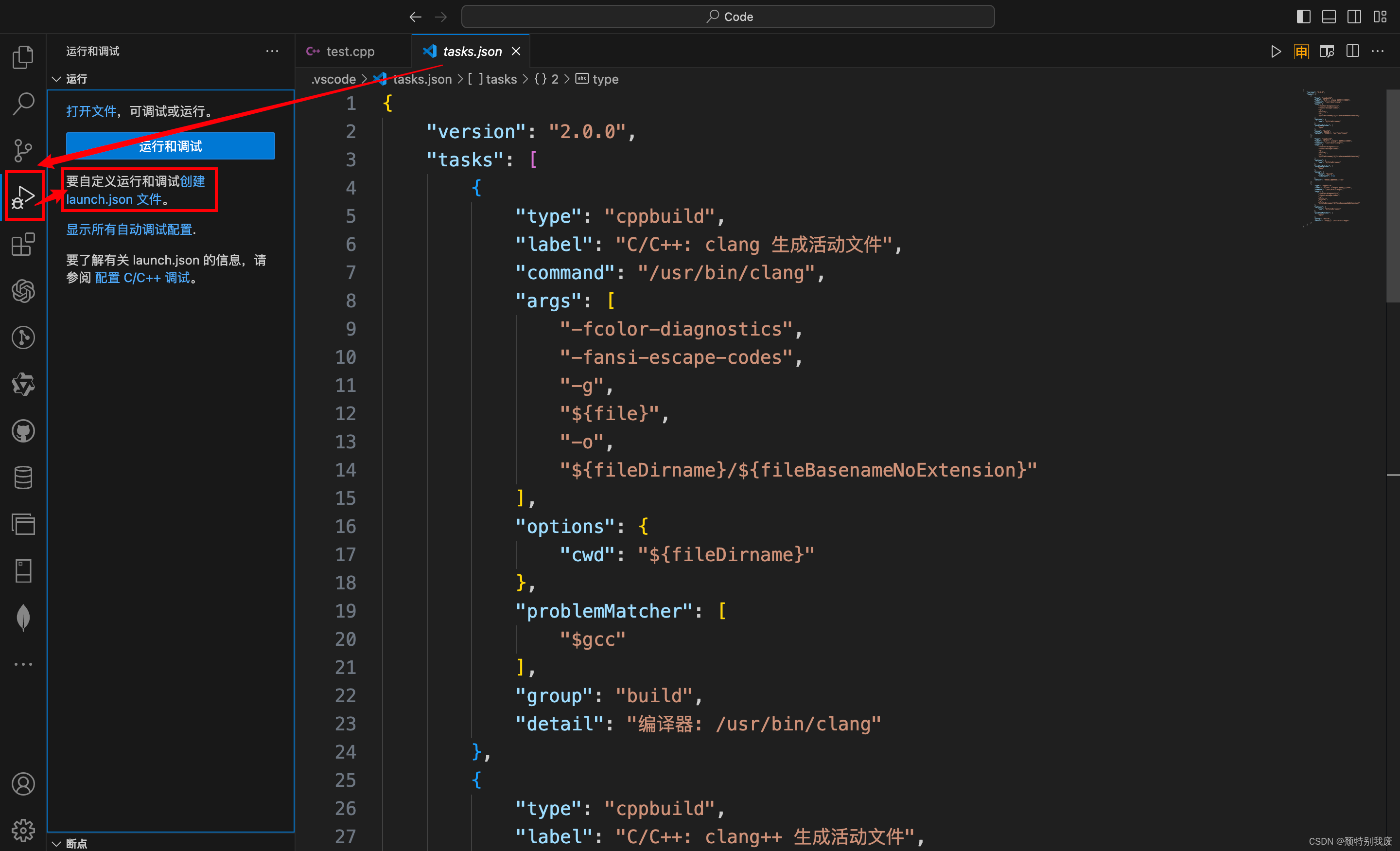Screen dimensions: 1400x851
Task: Click the "$gcc" problemMatcher entry
Action: click(x=593, y=639)
